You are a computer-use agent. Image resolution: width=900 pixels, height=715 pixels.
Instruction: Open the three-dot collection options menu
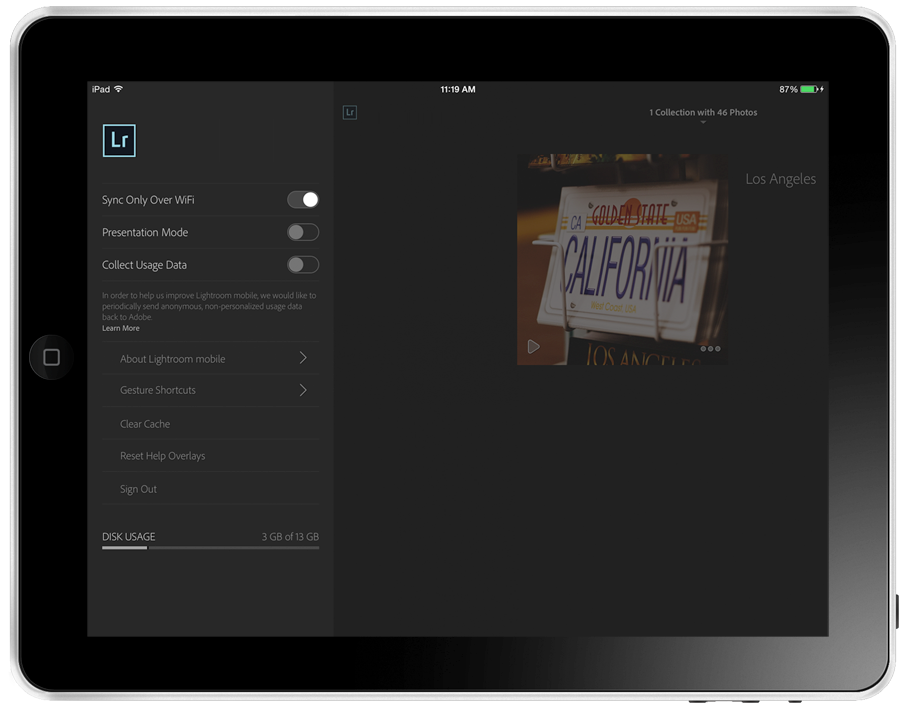(710, 349)
